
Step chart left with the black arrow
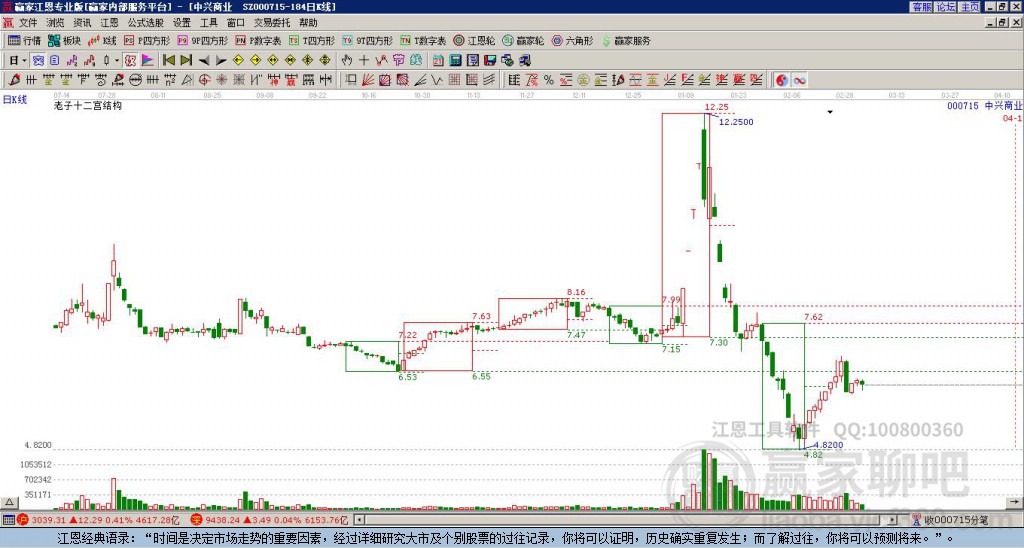(204, 60)
